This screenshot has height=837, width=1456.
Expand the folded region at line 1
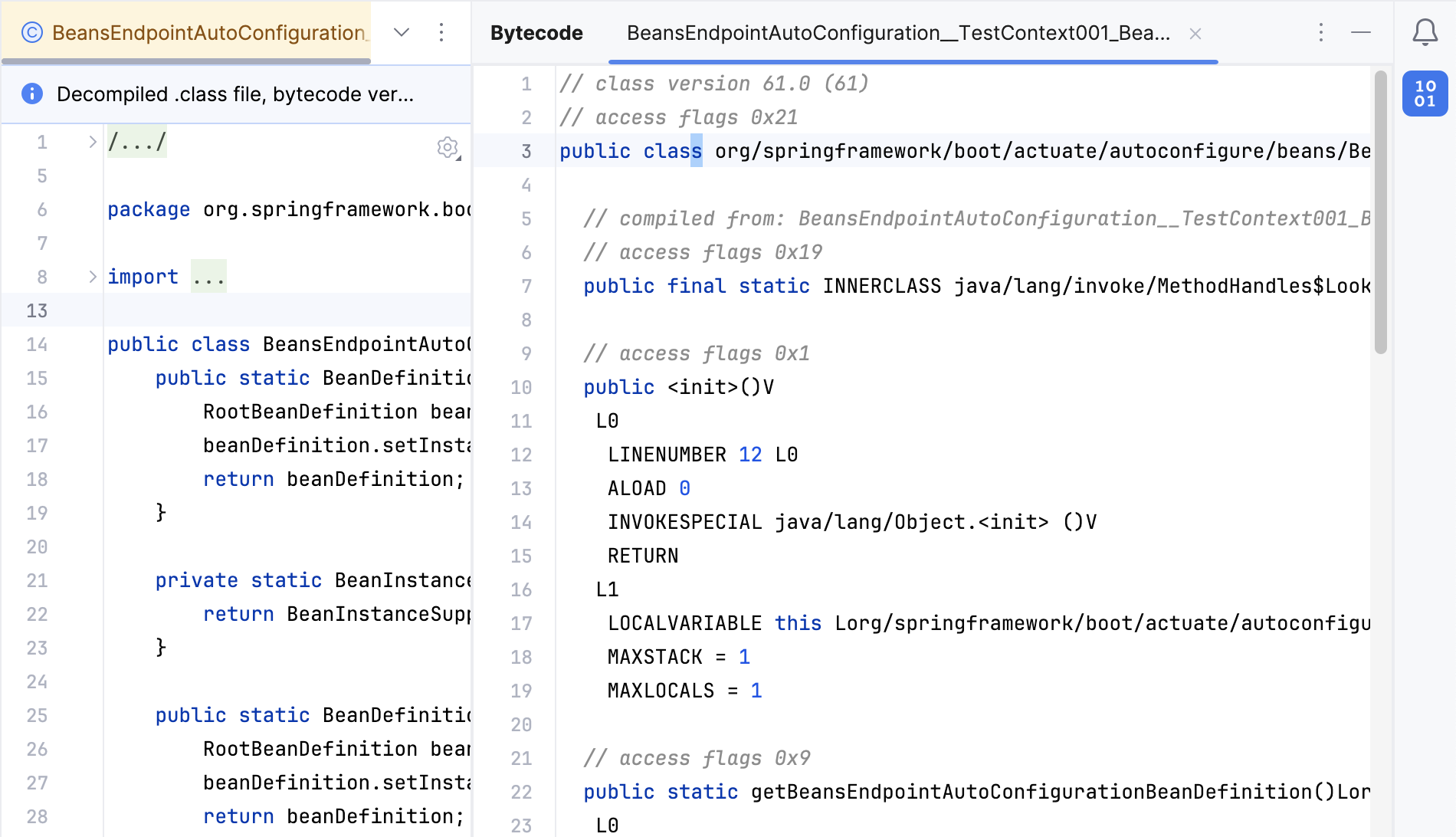(92, 141)
